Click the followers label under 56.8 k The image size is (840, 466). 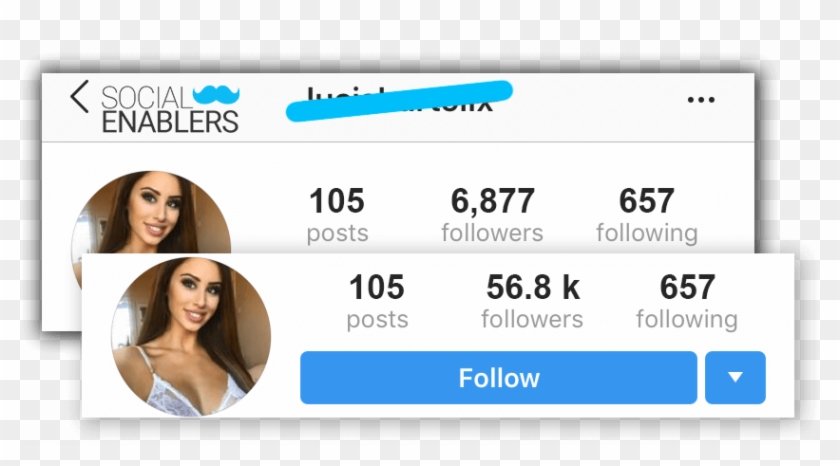(x=532, y=319)
